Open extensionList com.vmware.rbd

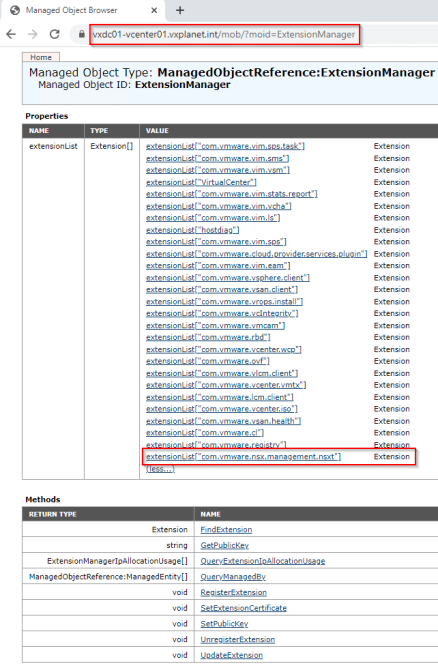[x=208, y=337]
